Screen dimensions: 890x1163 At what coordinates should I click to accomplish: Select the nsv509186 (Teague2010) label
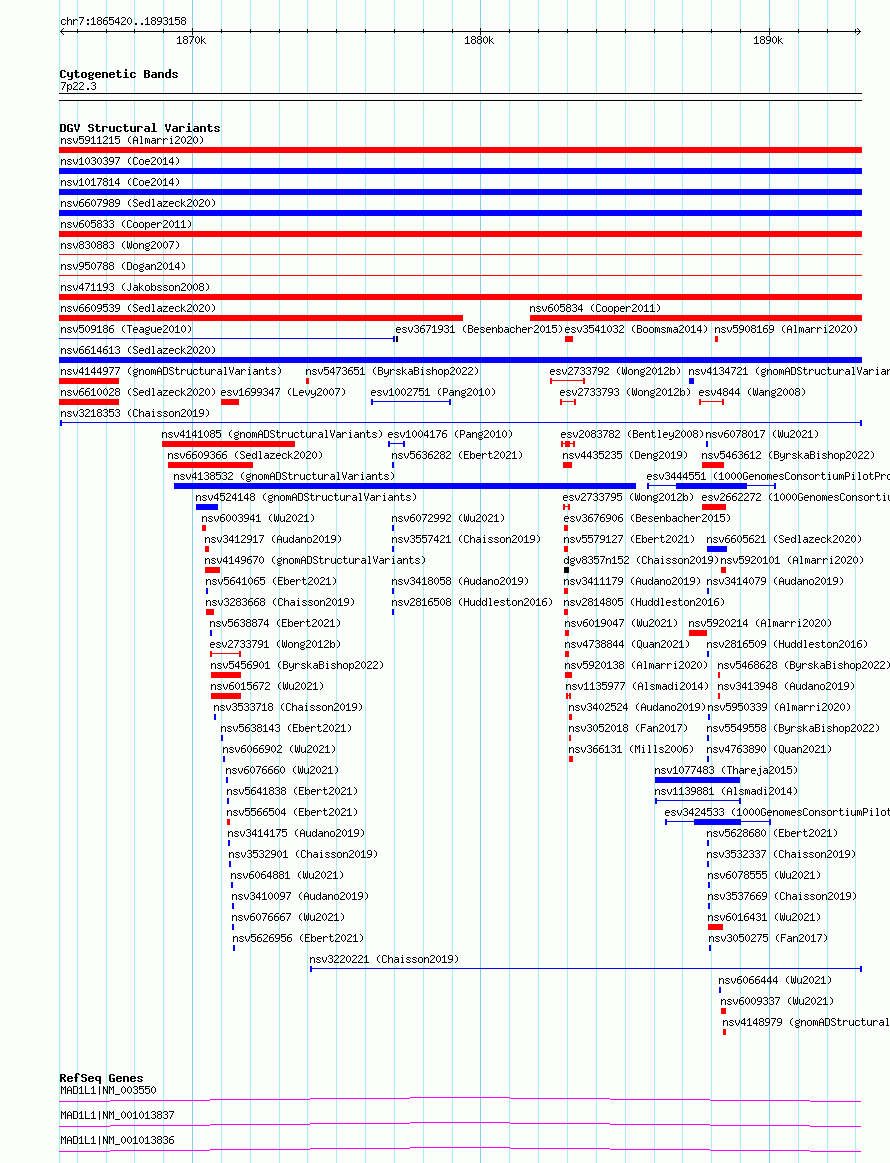tap(126, 329)
